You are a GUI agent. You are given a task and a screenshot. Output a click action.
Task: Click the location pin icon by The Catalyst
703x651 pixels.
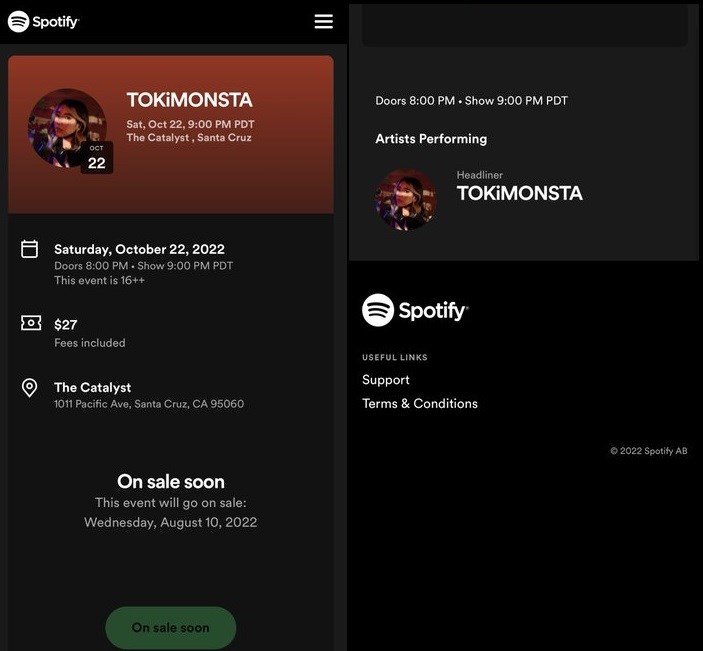[30, 388]
